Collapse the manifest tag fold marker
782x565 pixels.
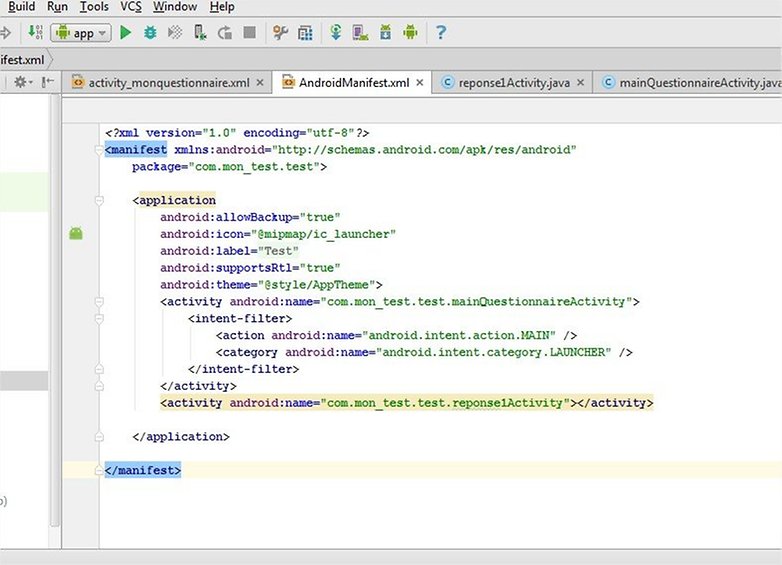99,149
